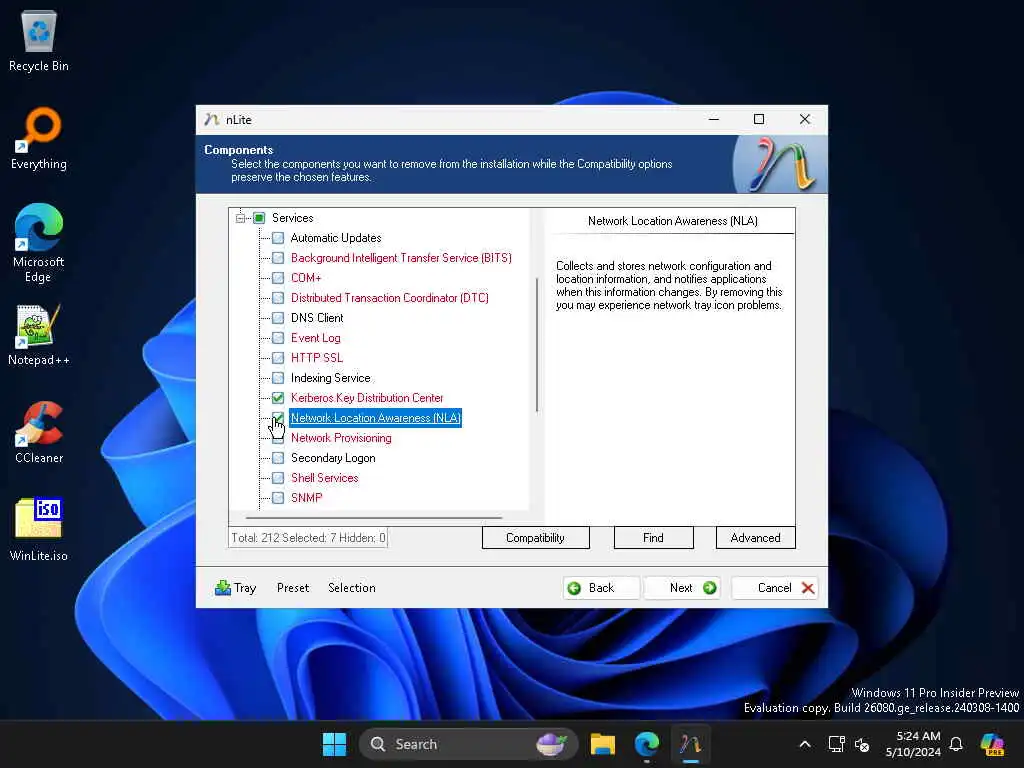Viewport: 1024px width, 768px height.
Task: Select the Event Log tree row
Action: pyautogui.click(x=315, y=338)
